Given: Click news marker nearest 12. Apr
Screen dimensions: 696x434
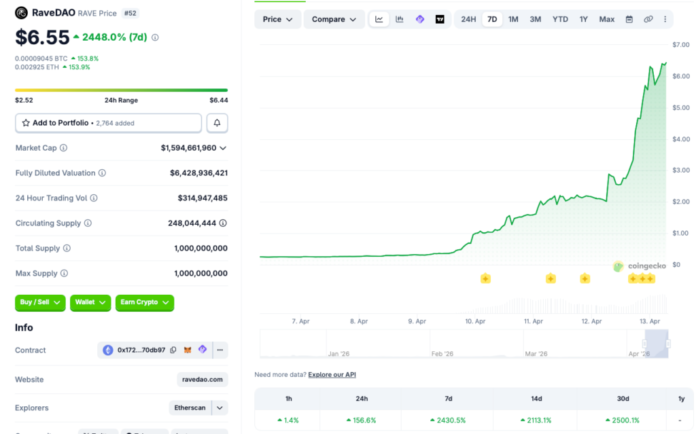Looking at the screenshot, I should coord(585,279).
